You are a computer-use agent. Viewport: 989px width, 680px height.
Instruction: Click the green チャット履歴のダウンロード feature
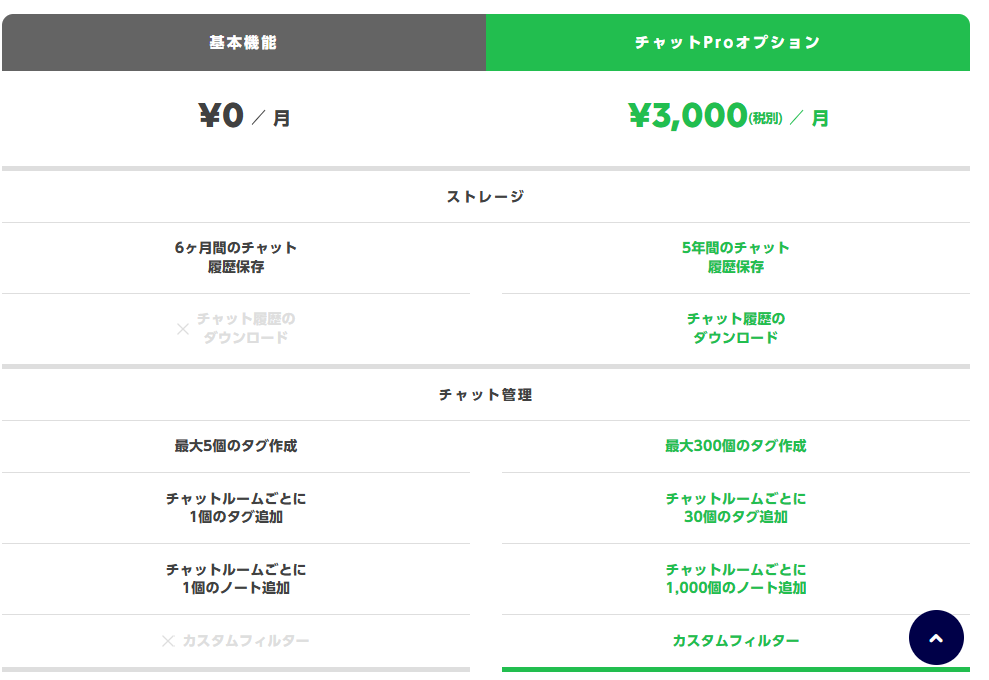pyautogui.click(x=736, y=328)
